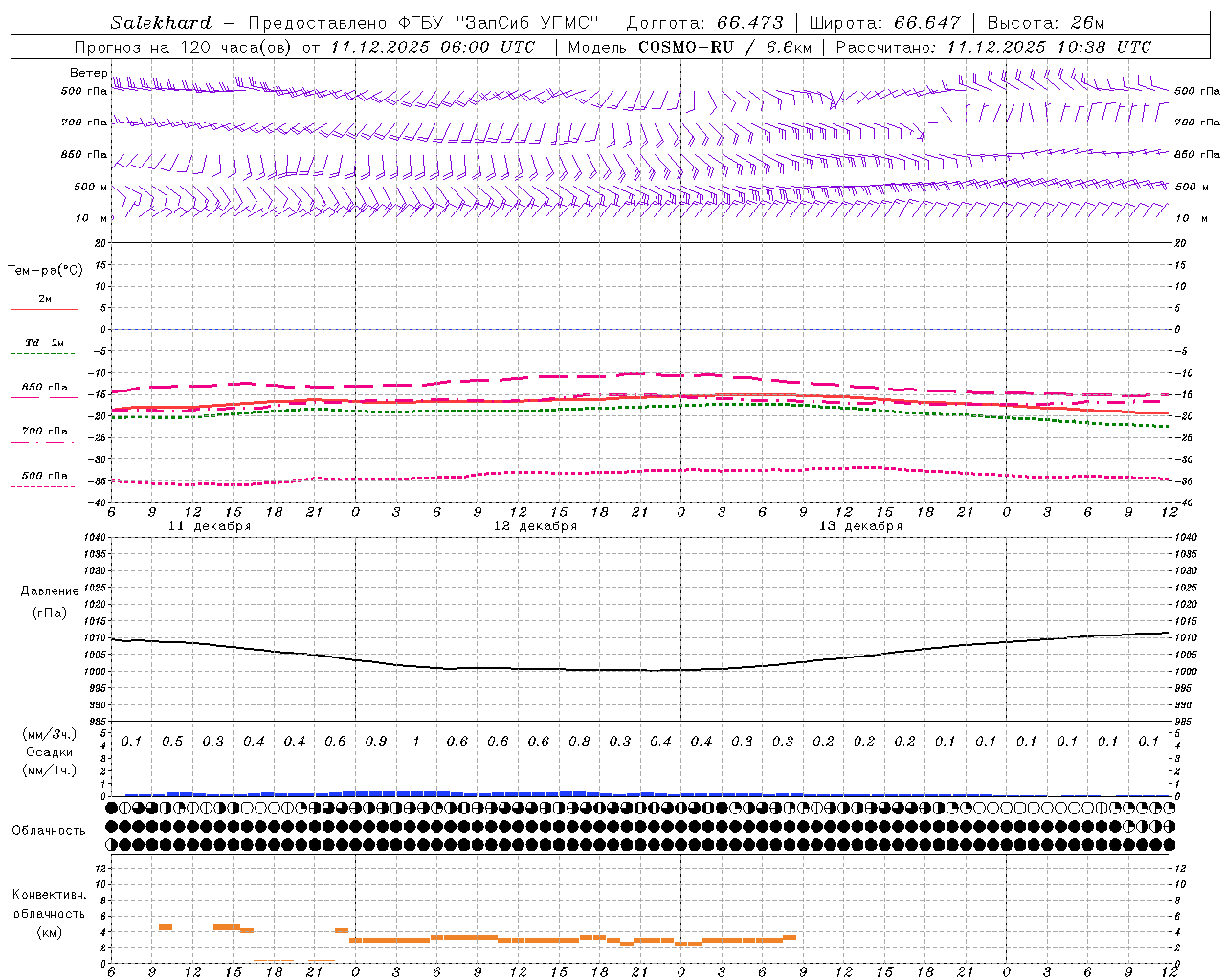Image resolution: width=1225 pixels, height=980 pixels.
Task: Click the "Облачность" cloud cover label
Action: (49, 831)
